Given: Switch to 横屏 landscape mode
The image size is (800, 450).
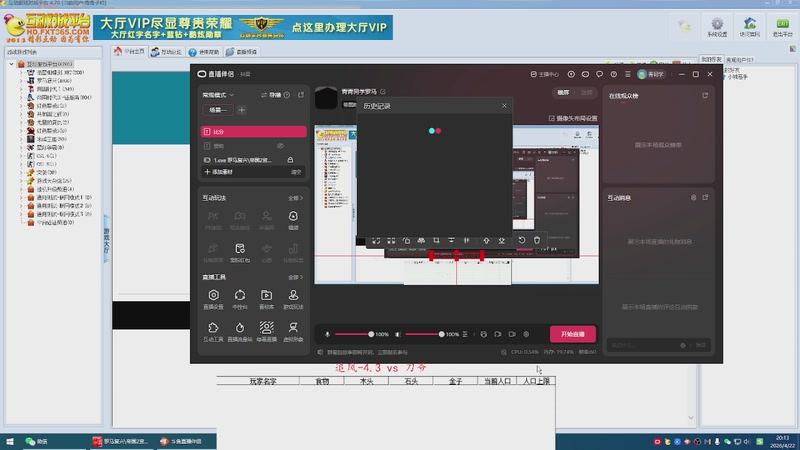Looking at the screenshot, I should pyautogui.click(x=563, y=92).
